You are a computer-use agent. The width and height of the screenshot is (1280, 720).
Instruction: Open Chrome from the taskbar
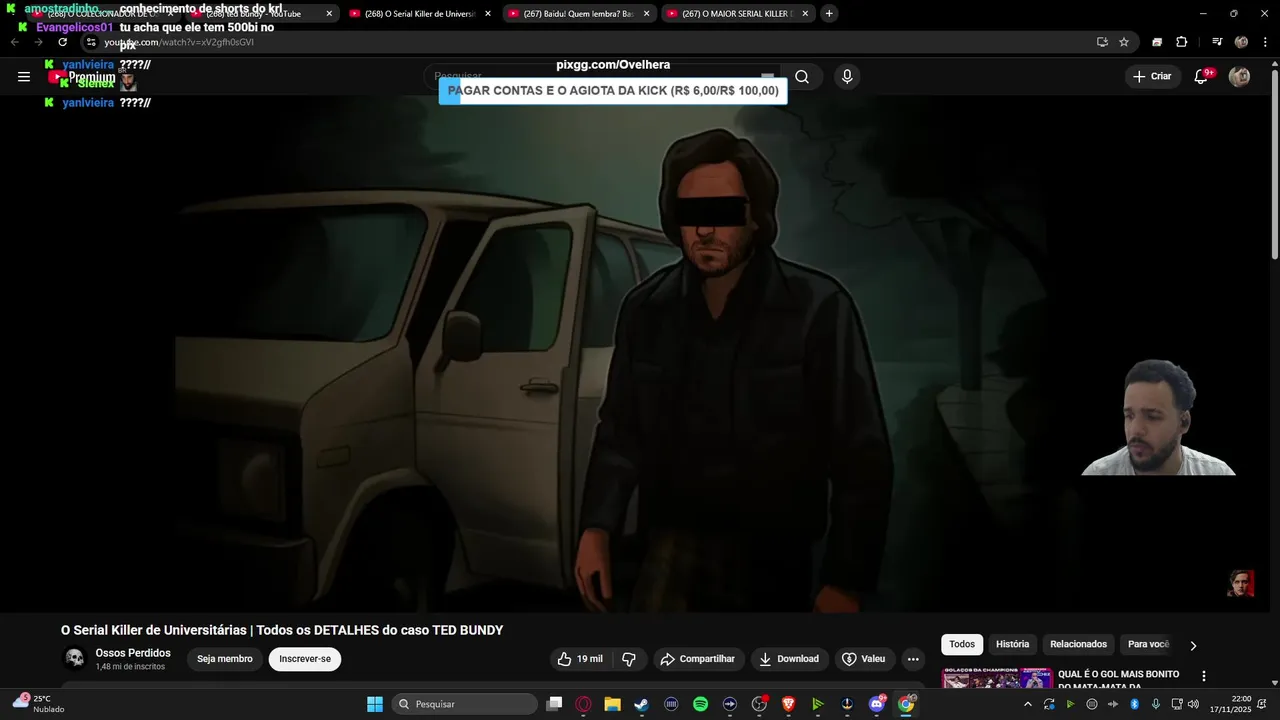pos(906,704)
